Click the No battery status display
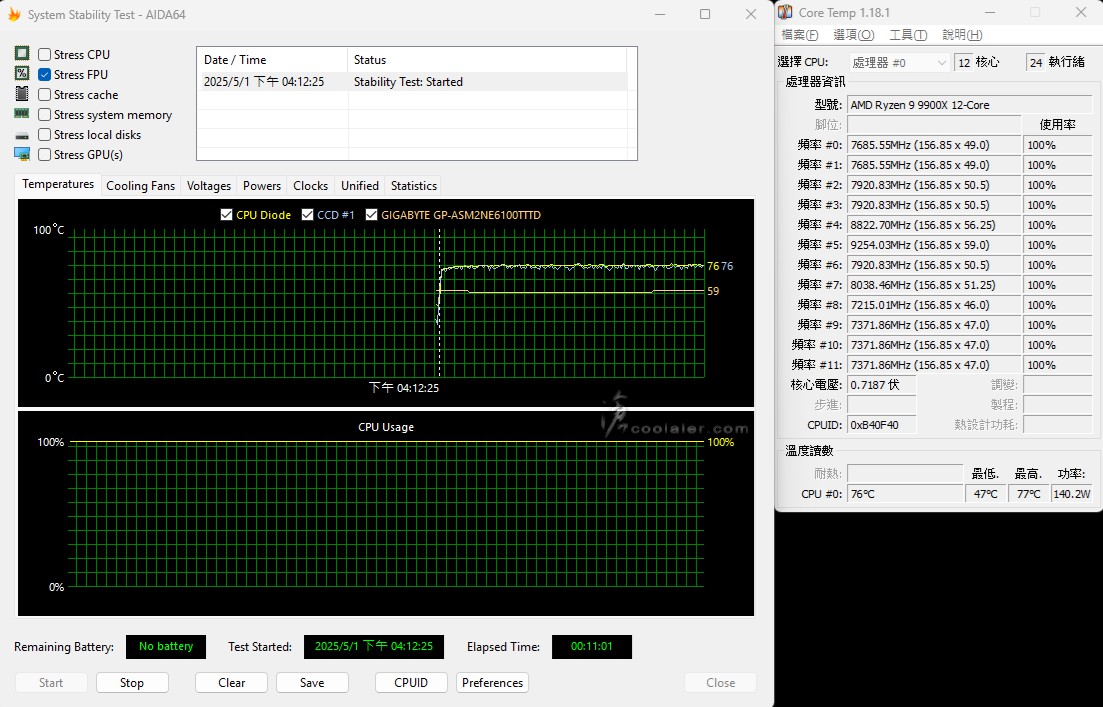This screenshot has width=1103, height=707. [166, 647]
